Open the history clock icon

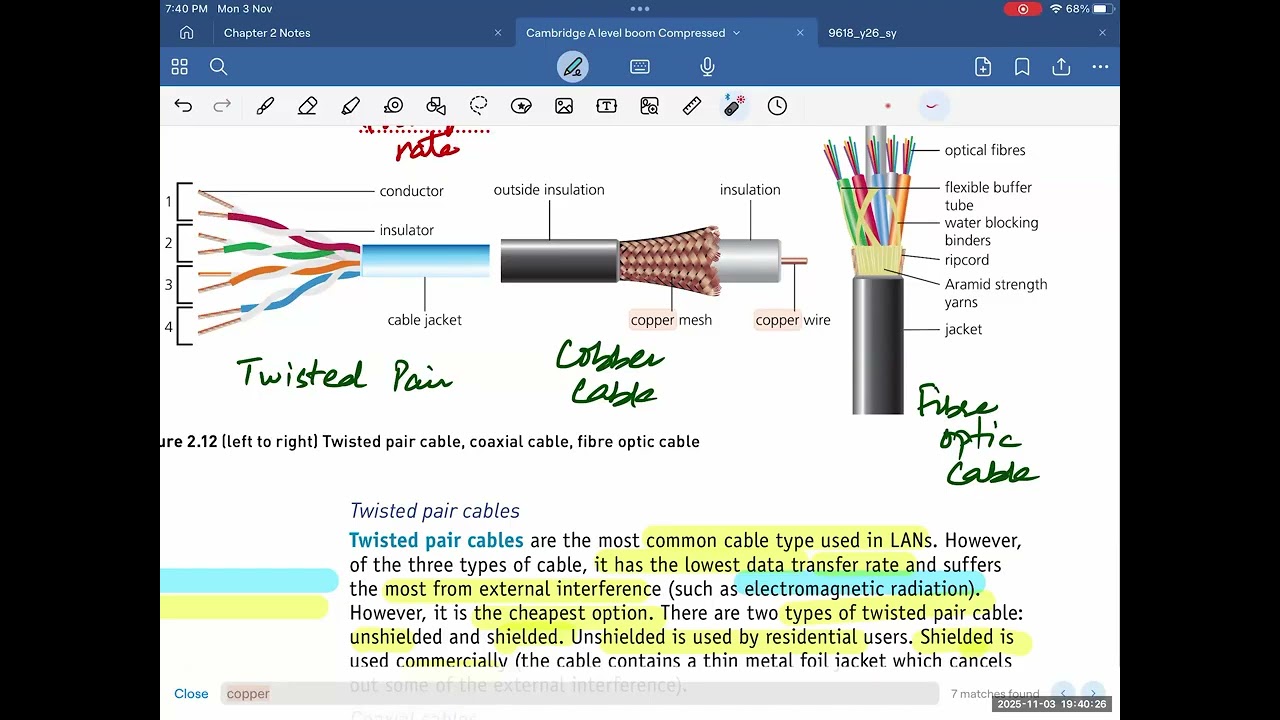coord(777,106)
